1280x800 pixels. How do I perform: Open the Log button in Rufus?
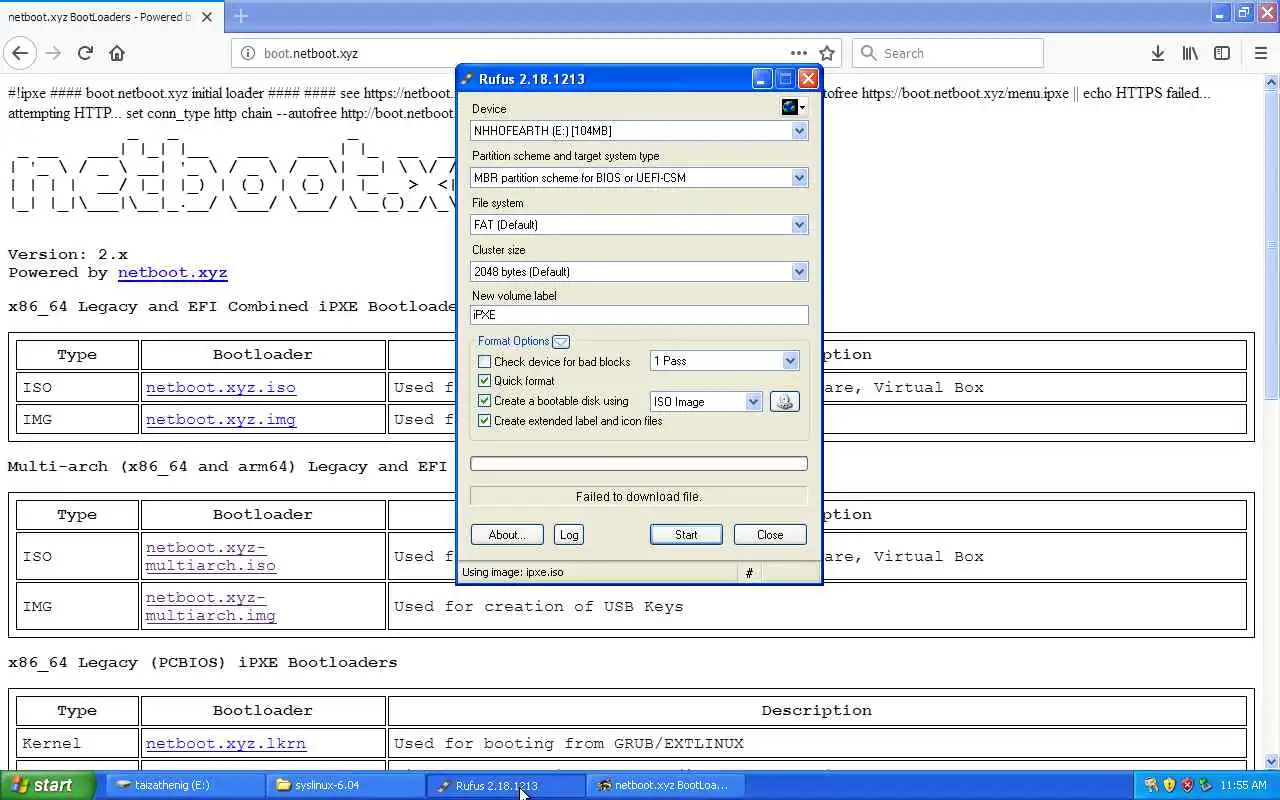point(569,534)
